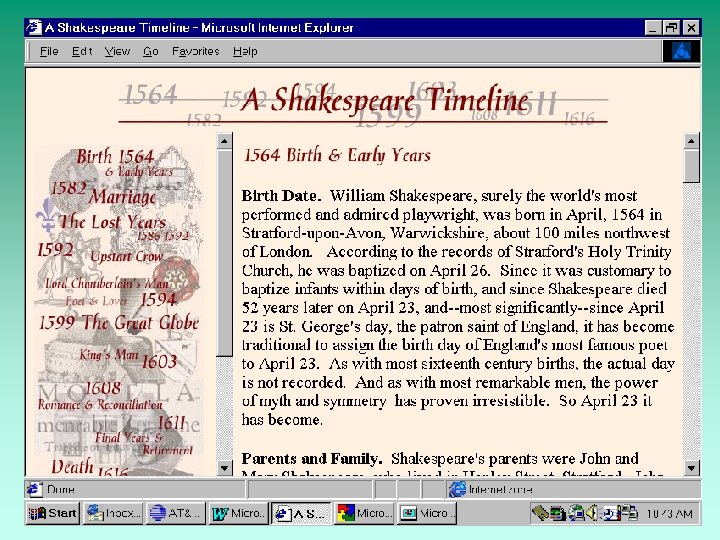Screen dimensions: 720x540
Task: Open the View menu
Action: [117, 51]
